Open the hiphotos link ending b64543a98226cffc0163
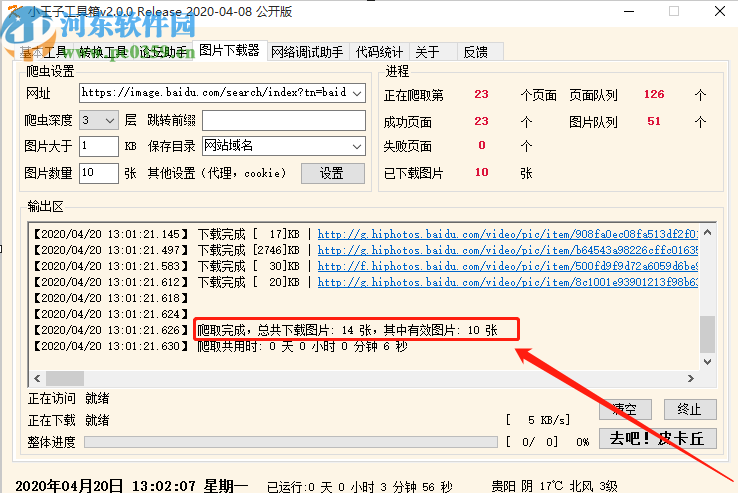This screenshot has width=738, height=493. click(507, 250)
